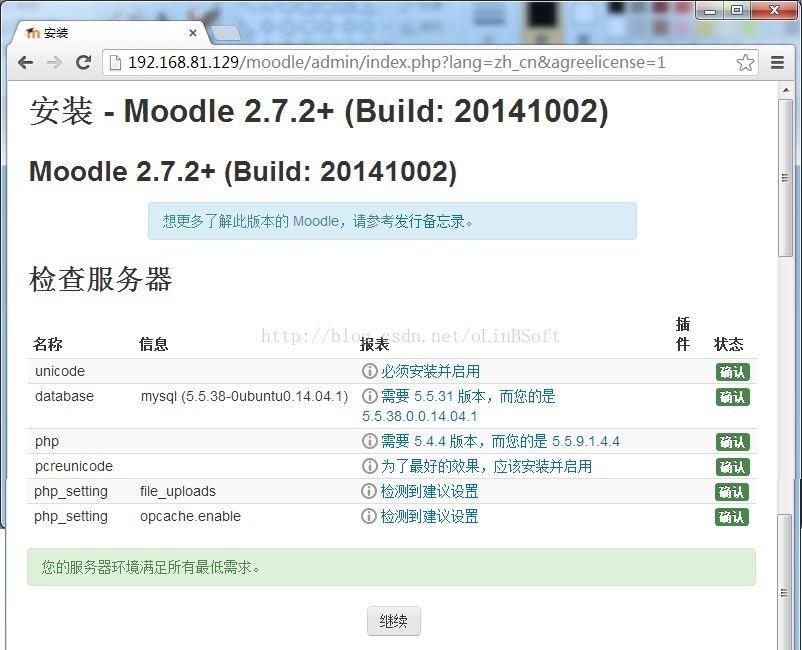Select the unicode name cell

coord(60,371)
